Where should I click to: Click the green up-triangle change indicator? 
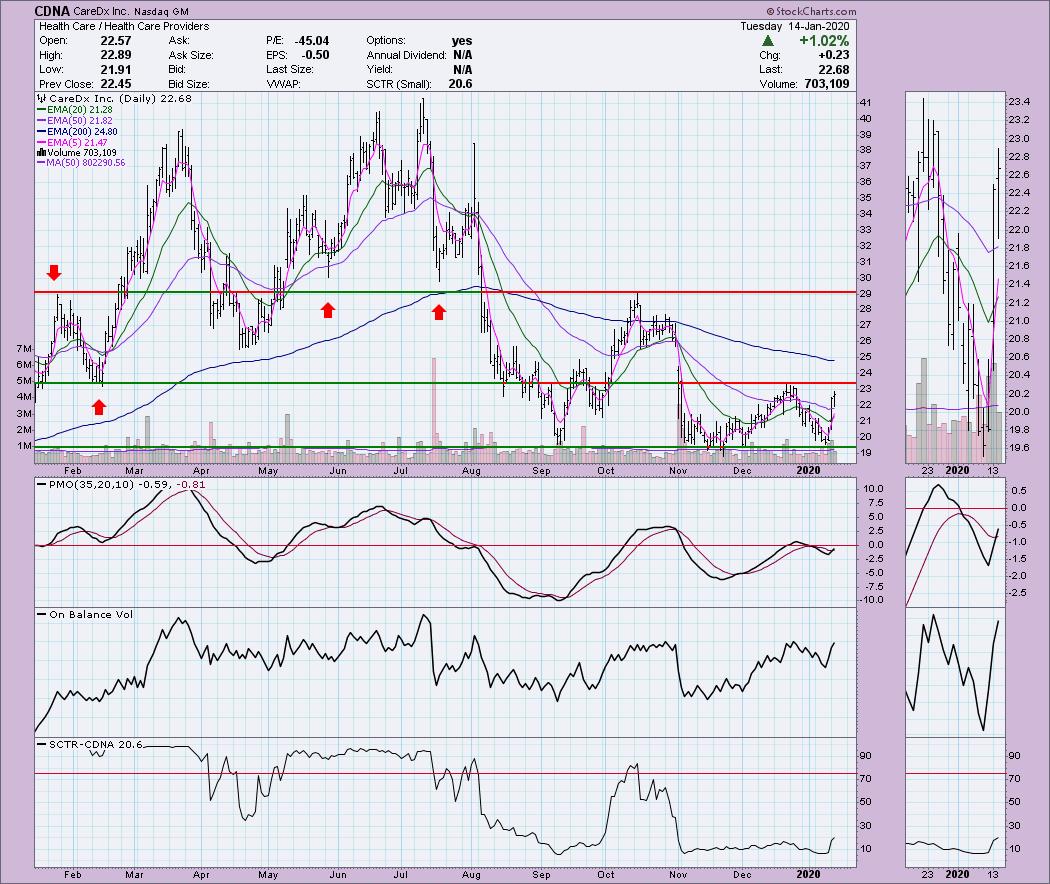pos(768,41)
